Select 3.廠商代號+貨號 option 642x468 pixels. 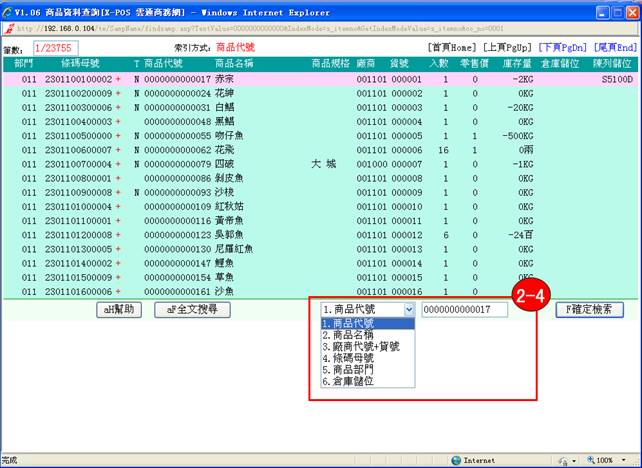[360, 346]
